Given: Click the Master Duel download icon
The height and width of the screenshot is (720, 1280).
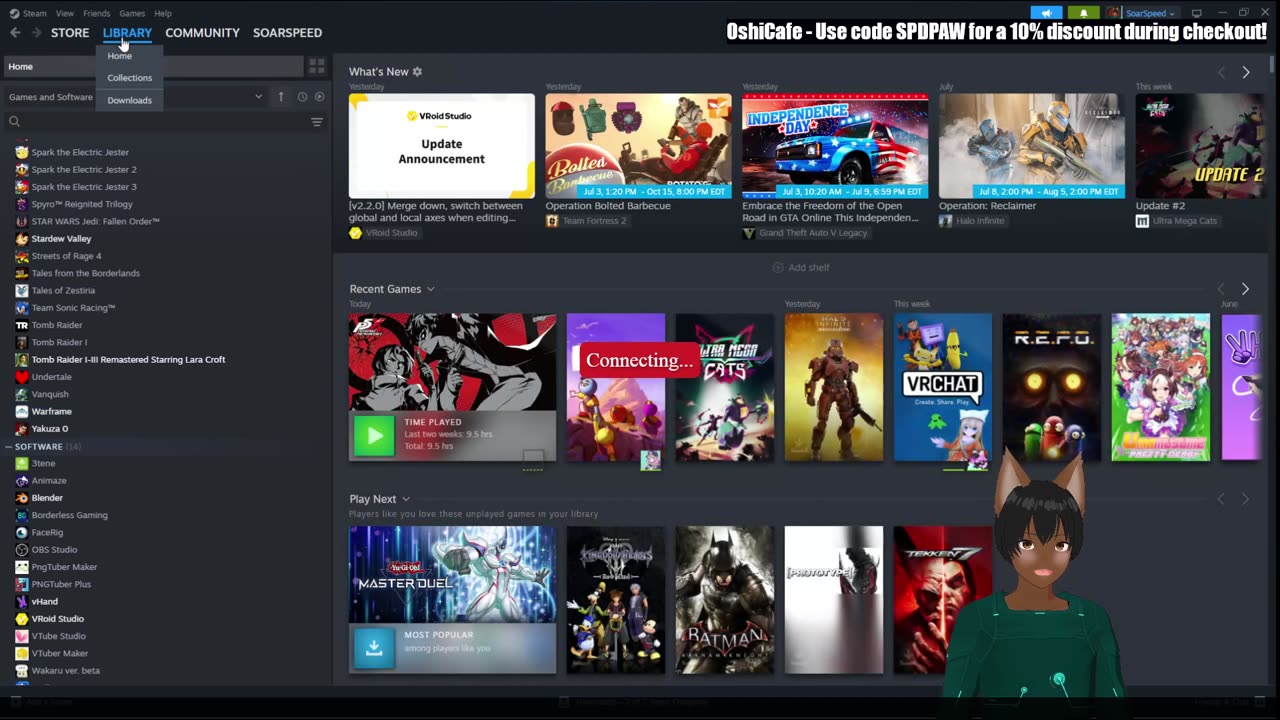Looking at the screenshot, I should tap(374, 648).
